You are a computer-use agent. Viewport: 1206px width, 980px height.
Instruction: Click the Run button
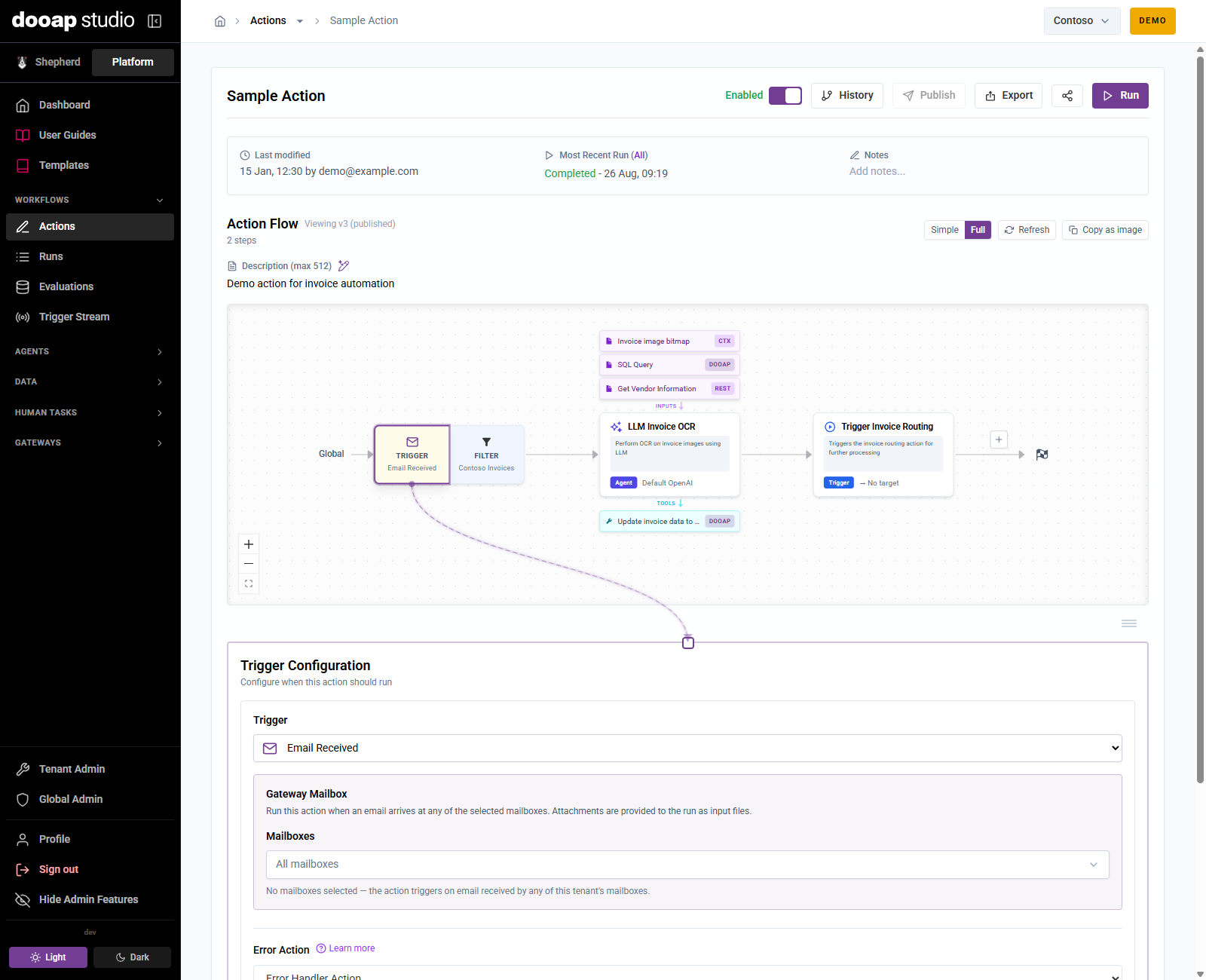click(x=1120, y=96)
